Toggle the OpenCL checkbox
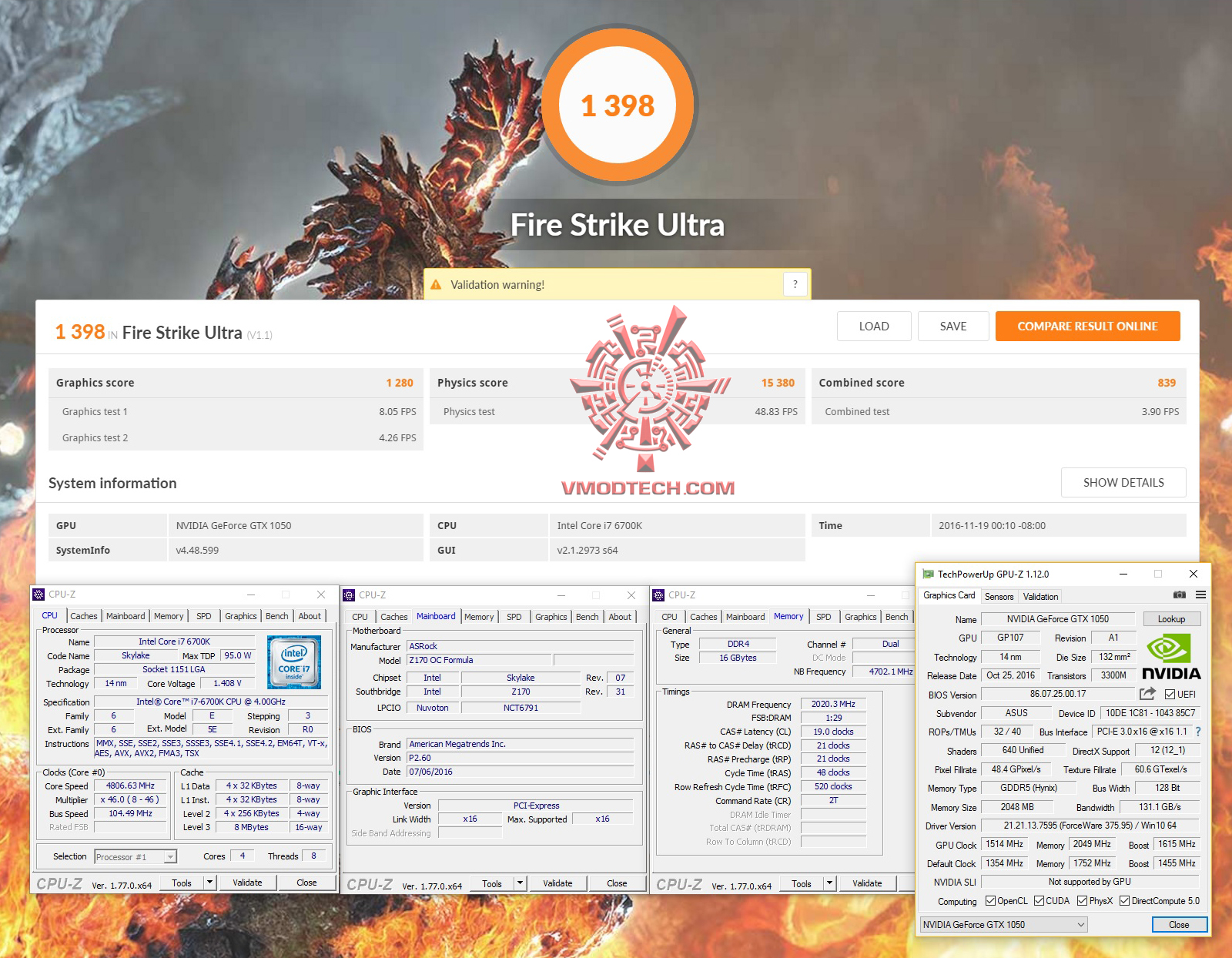 pyautogui.click(x=990, y=901)
